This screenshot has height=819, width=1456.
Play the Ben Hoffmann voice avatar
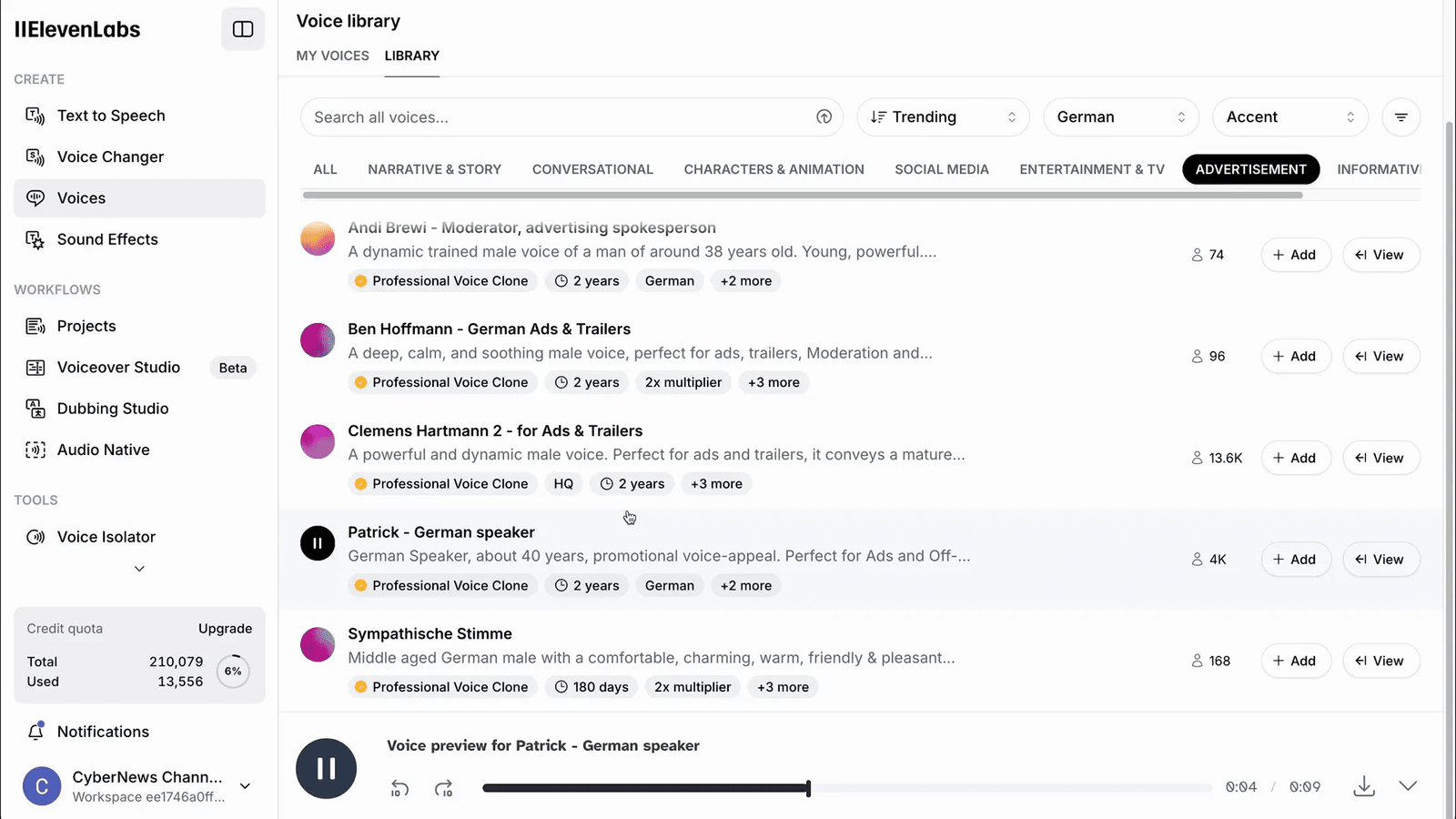pyautogui.click(x=318, y=340)
